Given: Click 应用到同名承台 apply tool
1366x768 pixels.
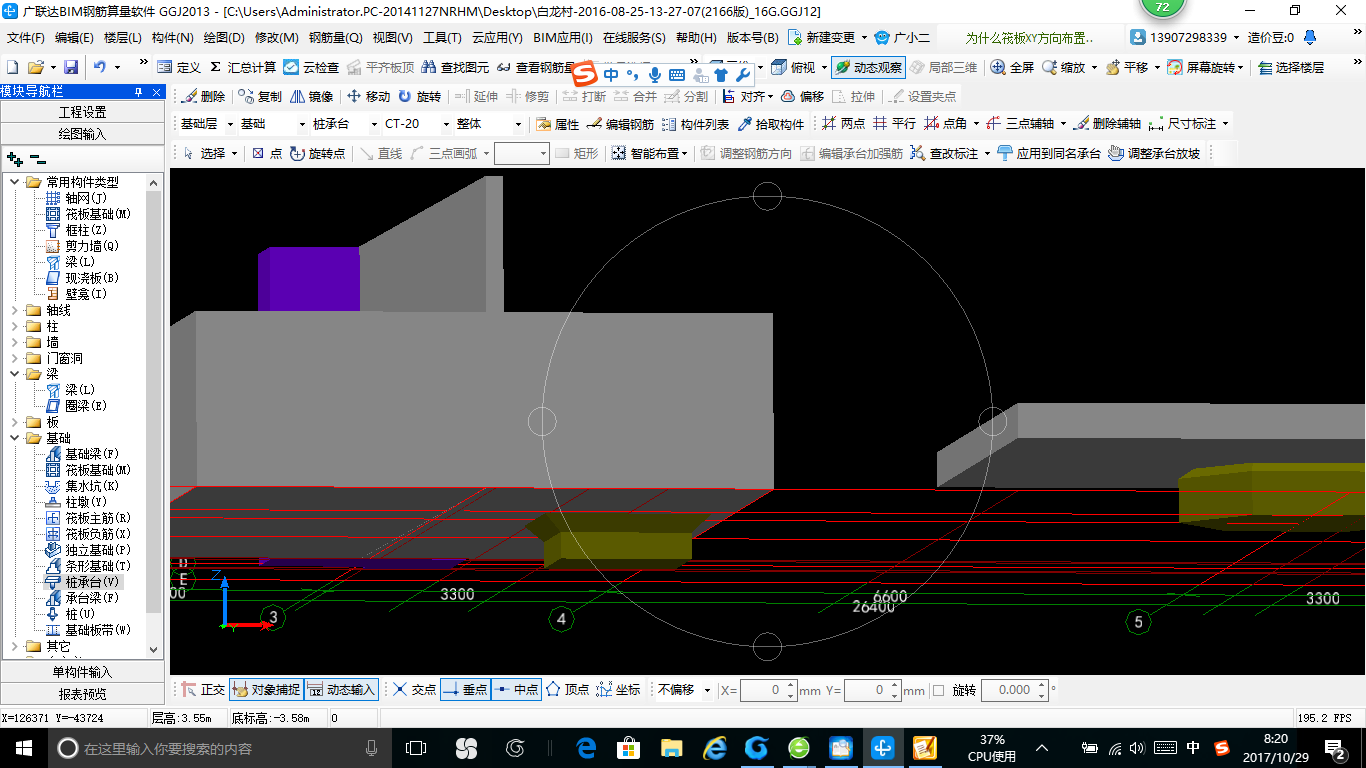Looking at the screenshot, I should [x=1049, y=153].
